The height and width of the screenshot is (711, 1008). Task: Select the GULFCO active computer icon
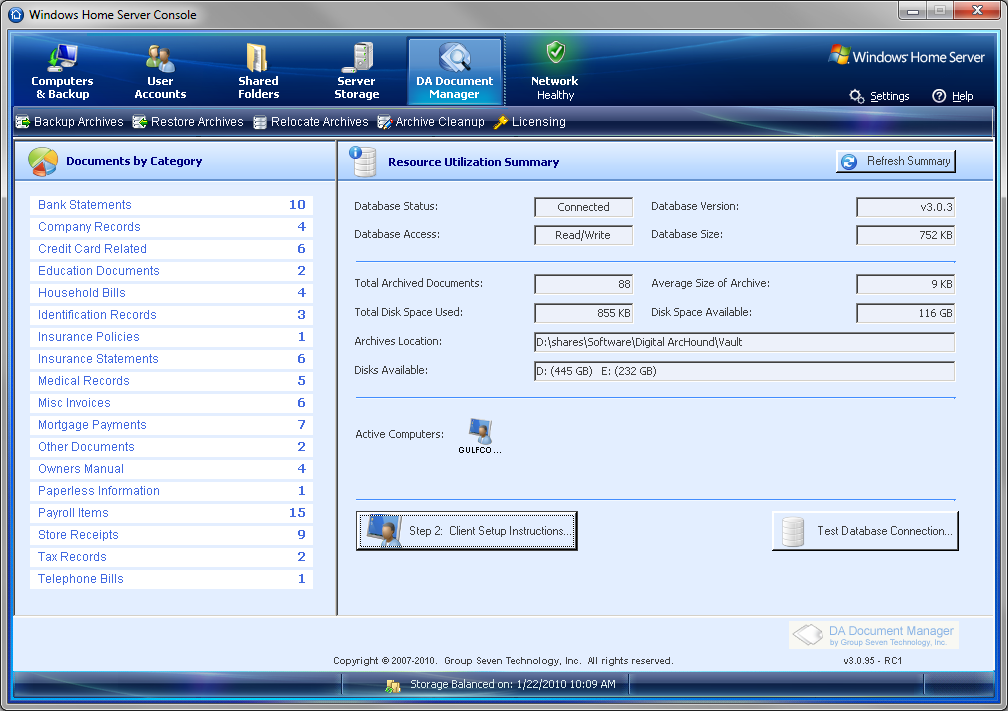coord(480,431)
